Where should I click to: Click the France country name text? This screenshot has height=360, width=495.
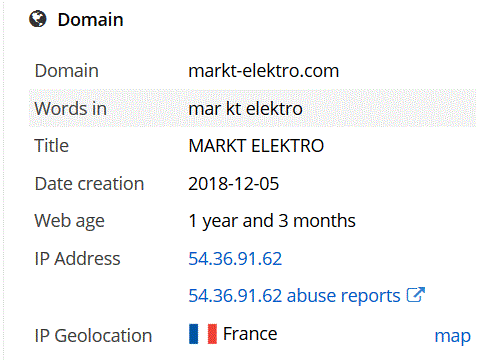250,334
